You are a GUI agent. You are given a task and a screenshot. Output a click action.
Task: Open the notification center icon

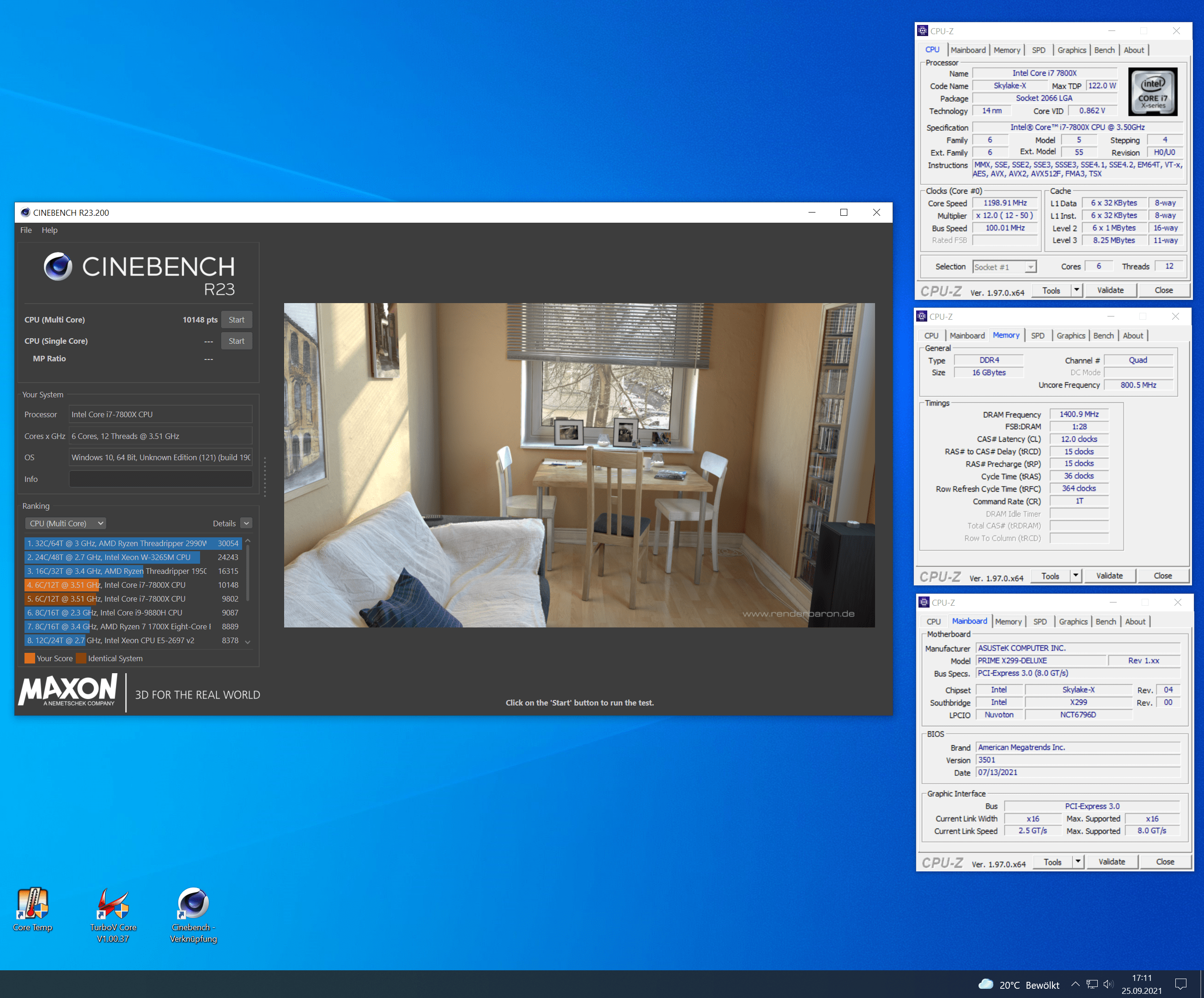(x=1180, y=984)
